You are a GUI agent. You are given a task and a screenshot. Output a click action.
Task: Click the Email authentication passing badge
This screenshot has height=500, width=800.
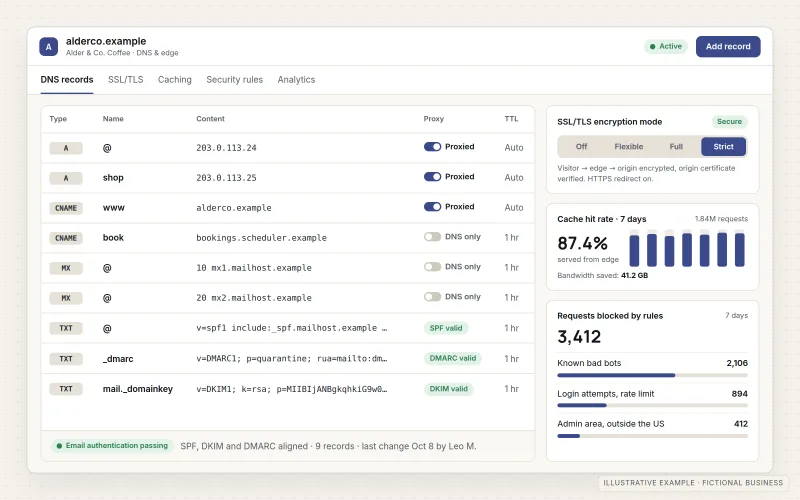112,446
